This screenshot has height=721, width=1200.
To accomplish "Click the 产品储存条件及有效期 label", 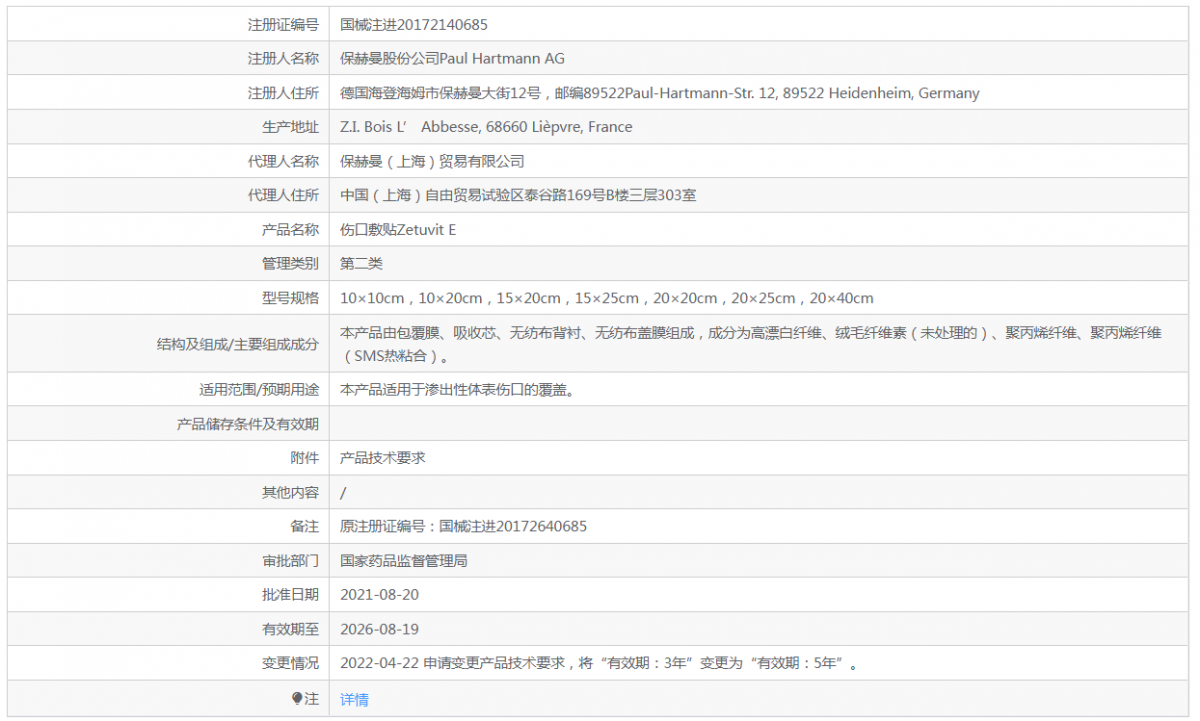I will click(248, 424).
